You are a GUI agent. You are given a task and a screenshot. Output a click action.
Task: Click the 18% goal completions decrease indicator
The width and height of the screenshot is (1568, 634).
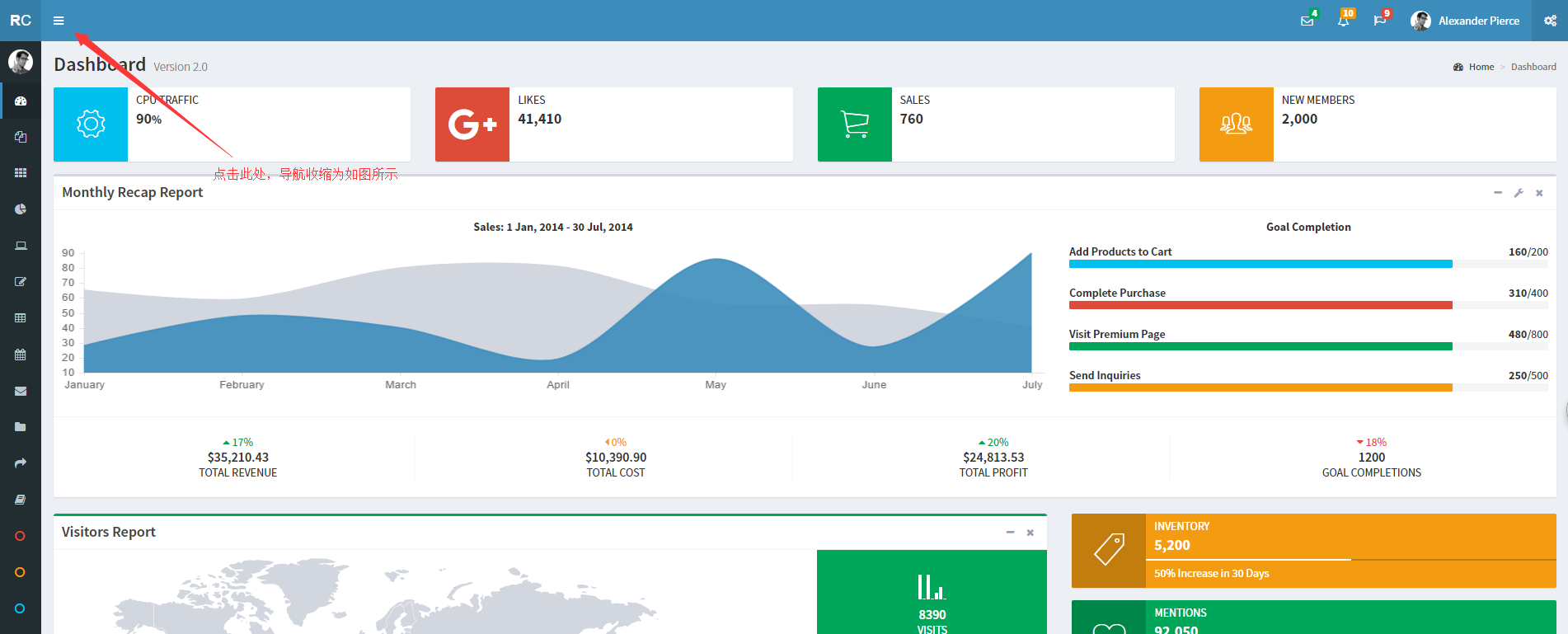point(1372,442)
